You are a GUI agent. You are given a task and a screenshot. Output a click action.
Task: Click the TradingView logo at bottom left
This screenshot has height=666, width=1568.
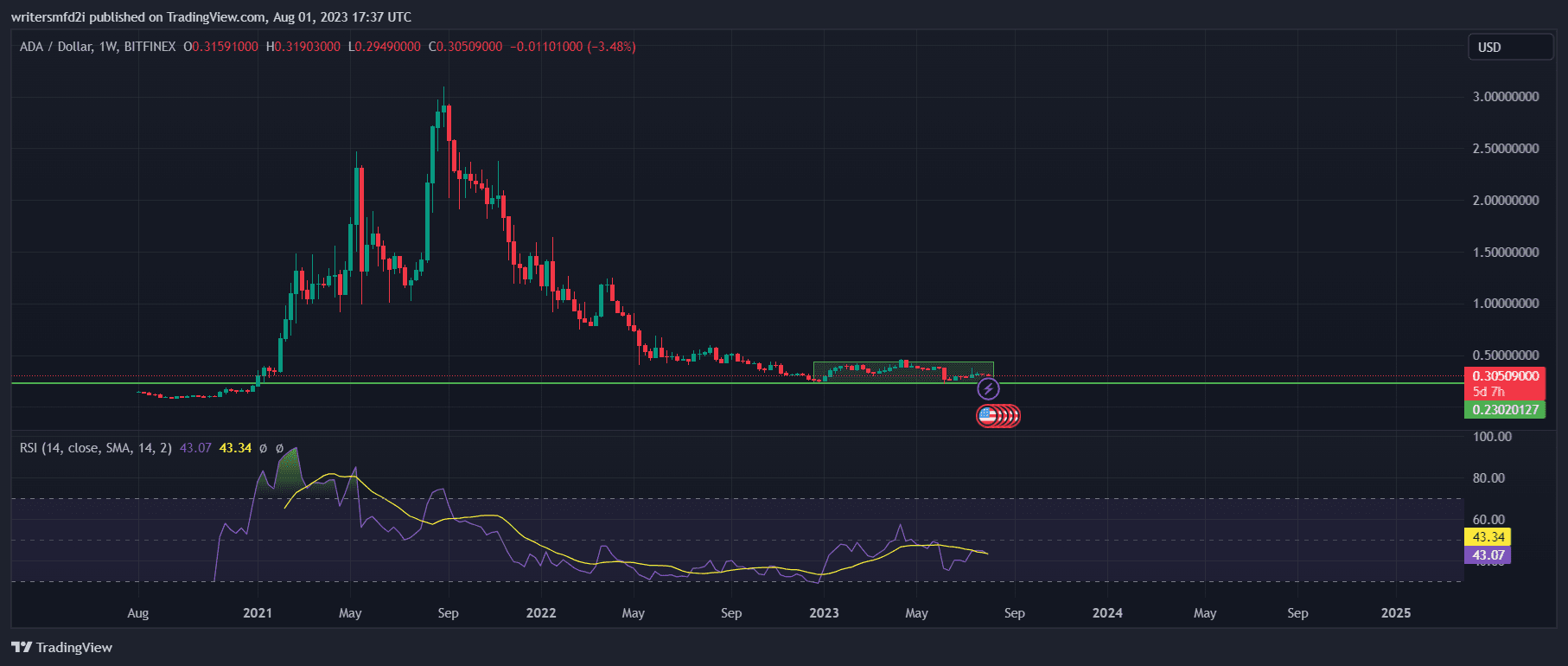click(x=62, y=647)
